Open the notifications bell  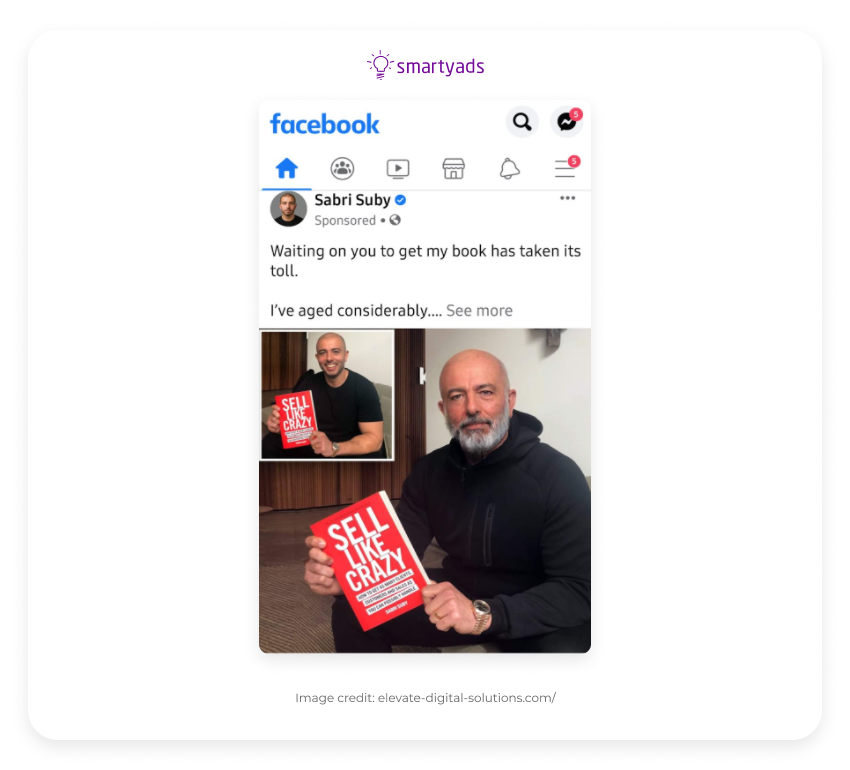[509, 169]
